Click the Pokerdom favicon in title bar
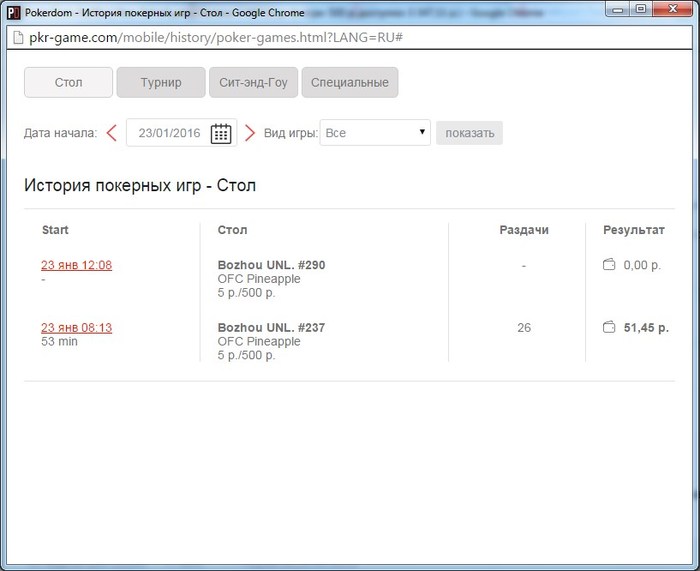The height and width of the screenshot is (571, 700). point(13,13)
